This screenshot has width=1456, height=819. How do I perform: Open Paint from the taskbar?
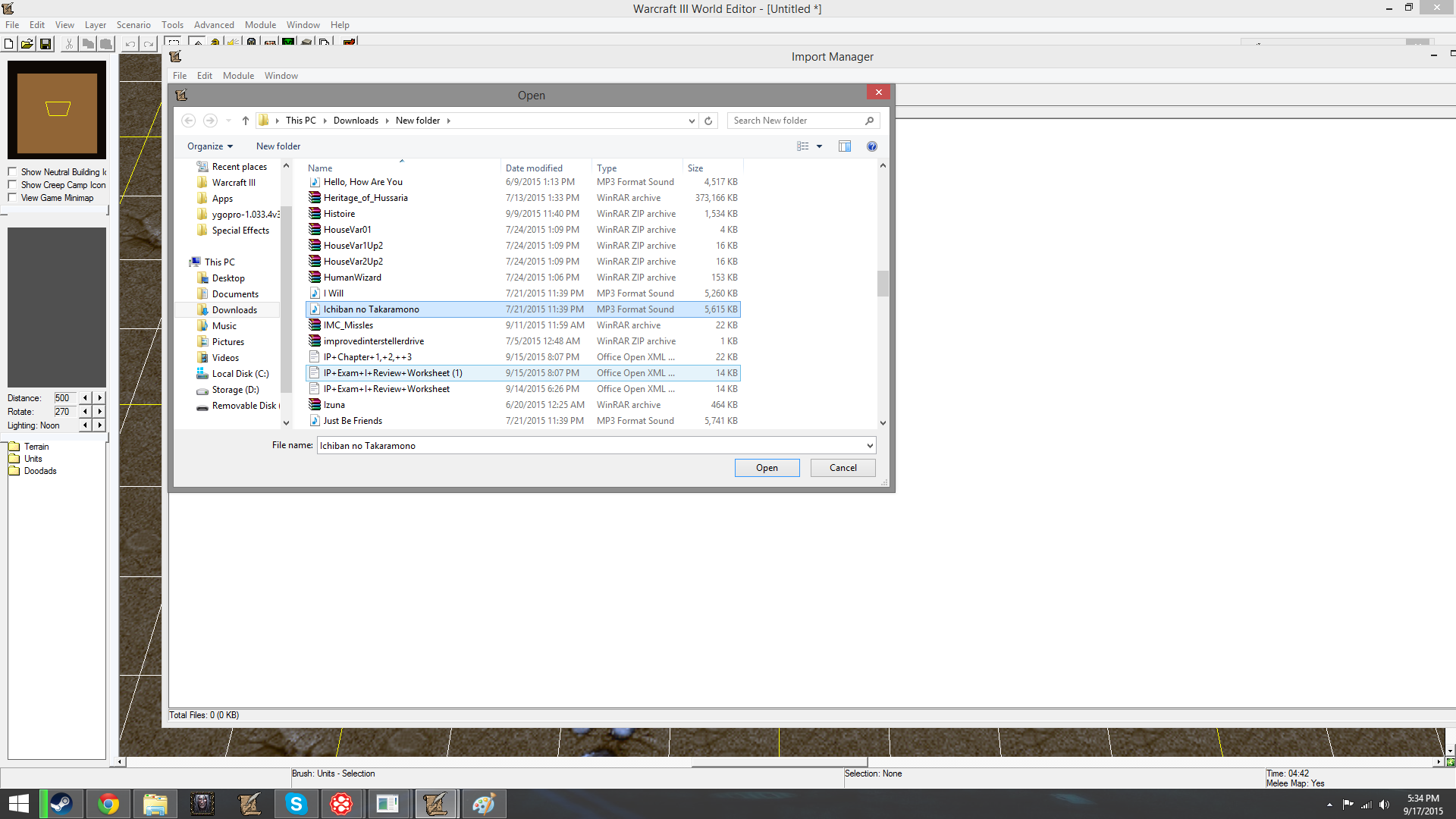(483, 804)
